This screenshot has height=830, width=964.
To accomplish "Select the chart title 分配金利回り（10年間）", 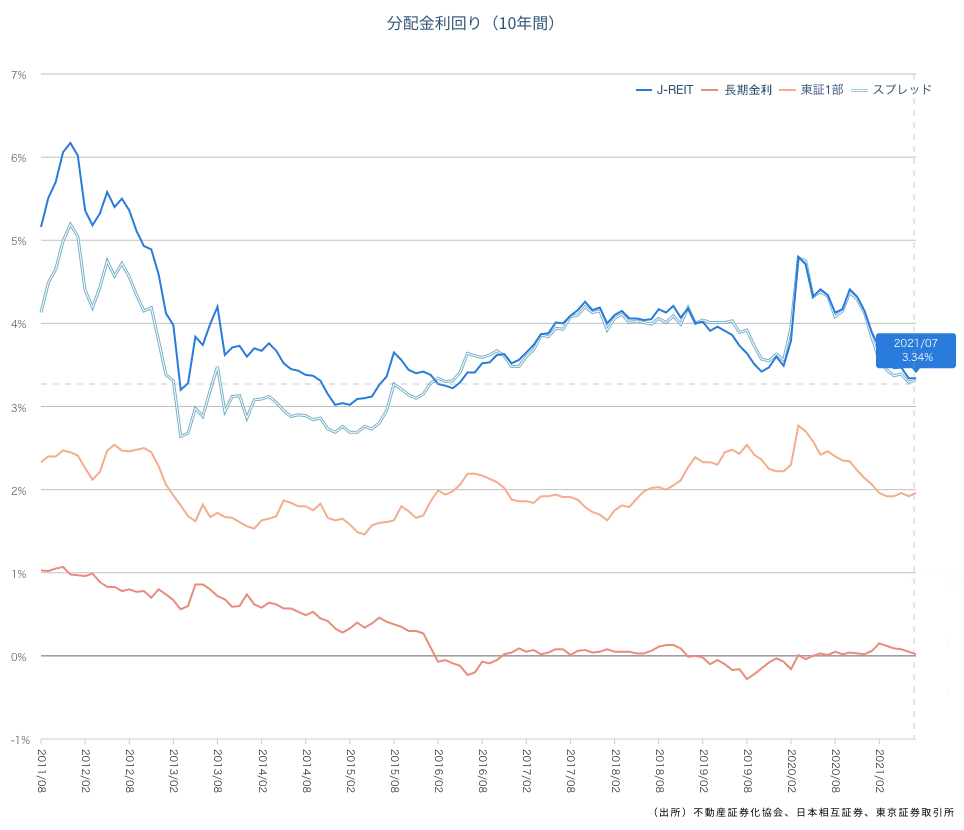I will [472, 22].
